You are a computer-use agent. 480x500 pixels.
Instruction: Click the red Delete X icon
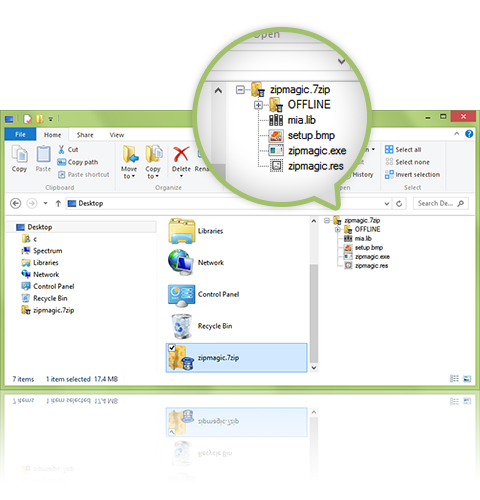pyautogui.click(x=181, y=155)
